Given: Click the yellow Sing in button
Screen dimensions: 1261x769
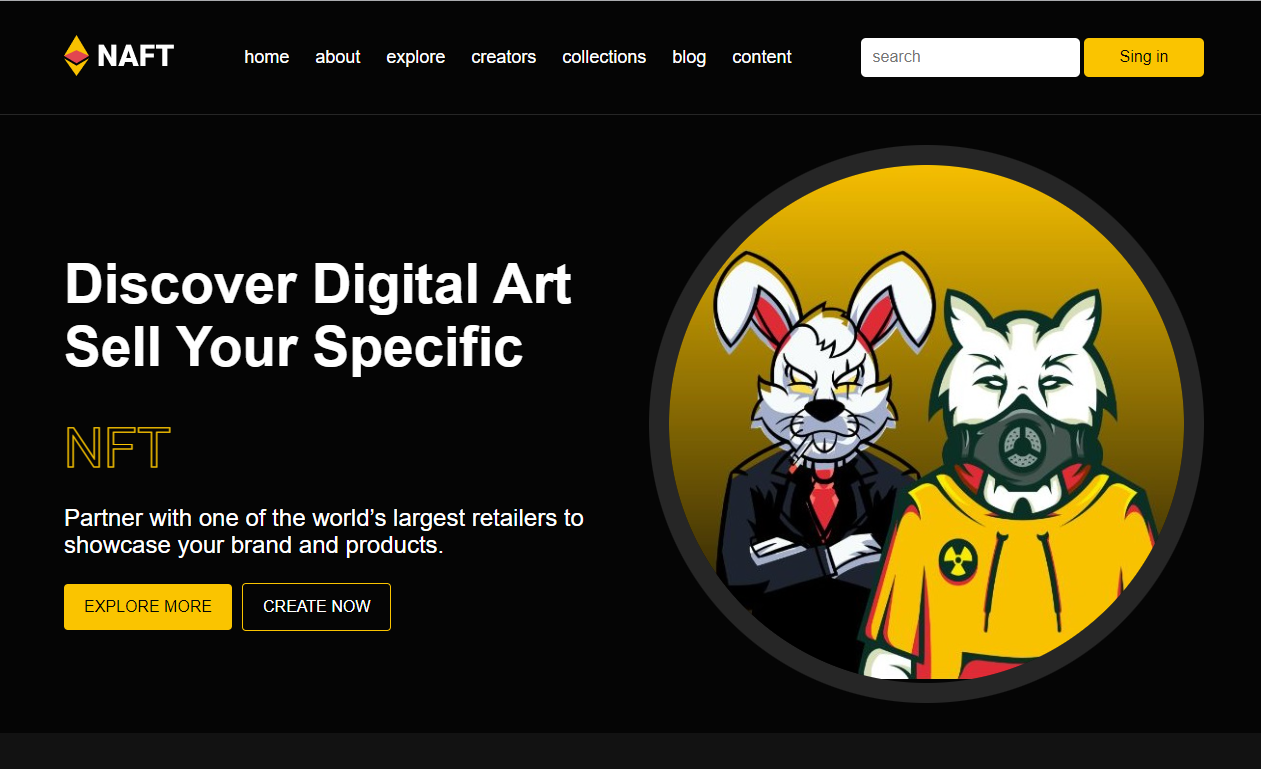Looking at the screenshot, I should (1144, 57).
